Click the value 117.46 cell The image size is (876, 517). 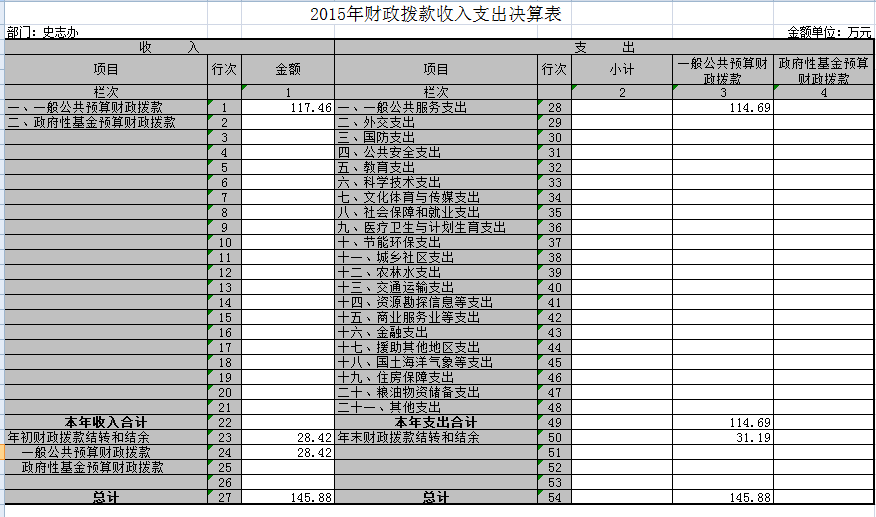point(288,107)
